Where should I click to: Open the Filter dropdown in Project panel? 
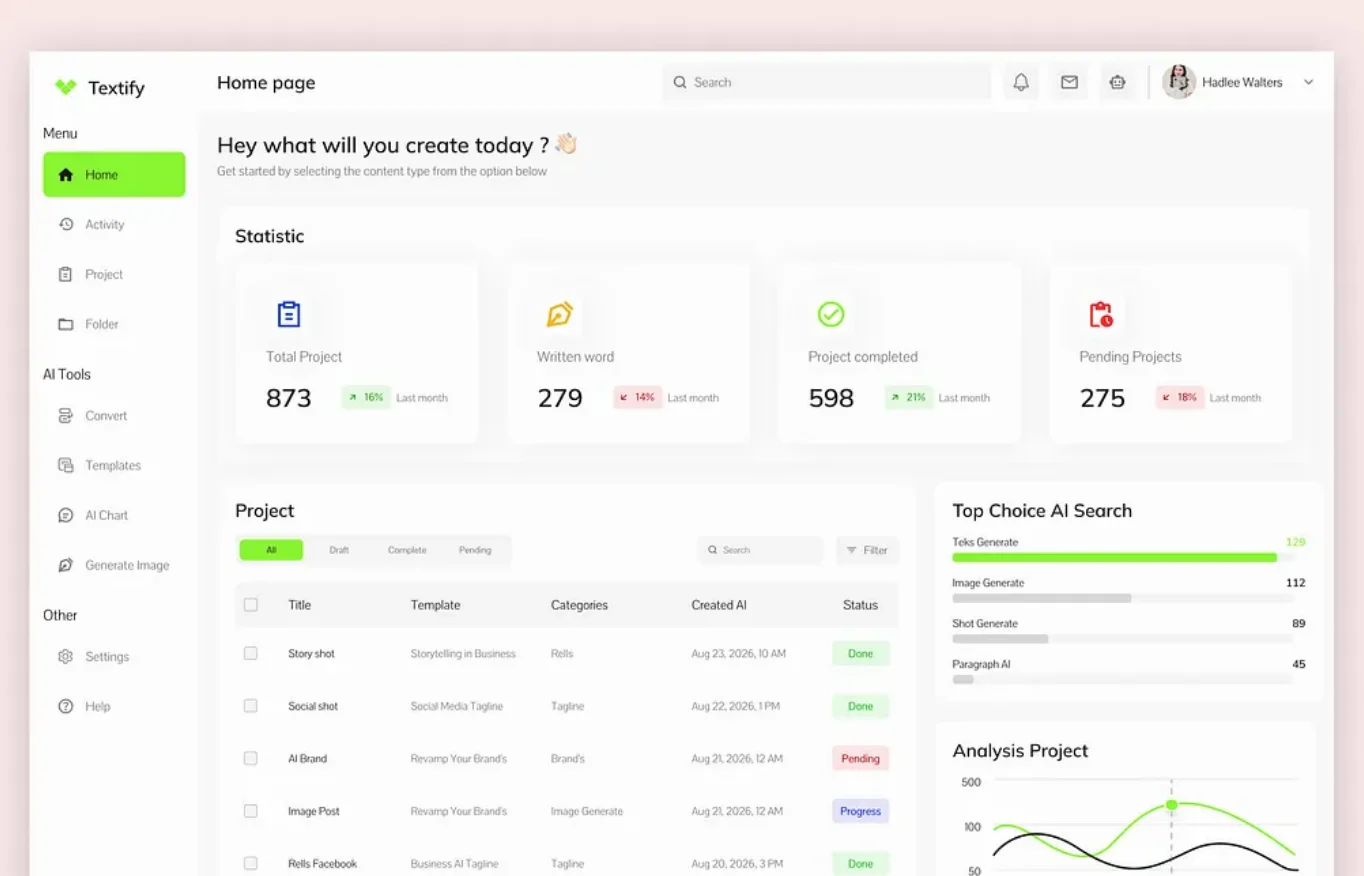coord(867,550)
